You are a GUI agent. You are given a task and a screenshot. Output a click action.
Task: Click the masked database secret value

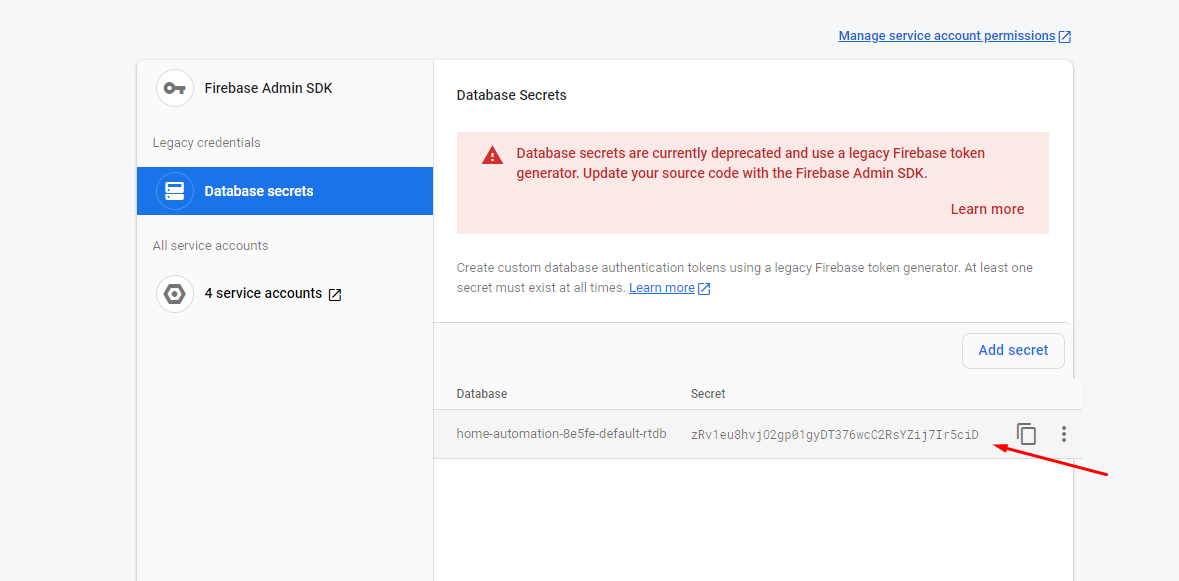pos(834,435)
